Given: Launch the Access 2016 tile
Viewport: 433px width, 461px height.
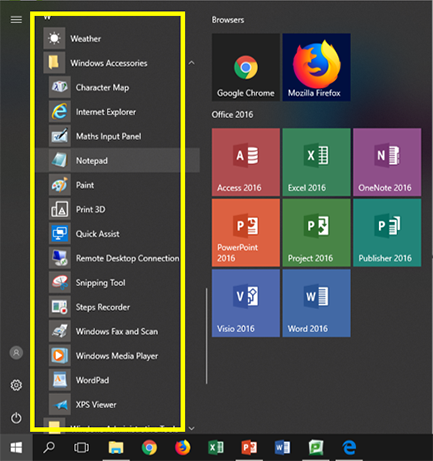Looking at the screenshot, I should click(246, 162).
